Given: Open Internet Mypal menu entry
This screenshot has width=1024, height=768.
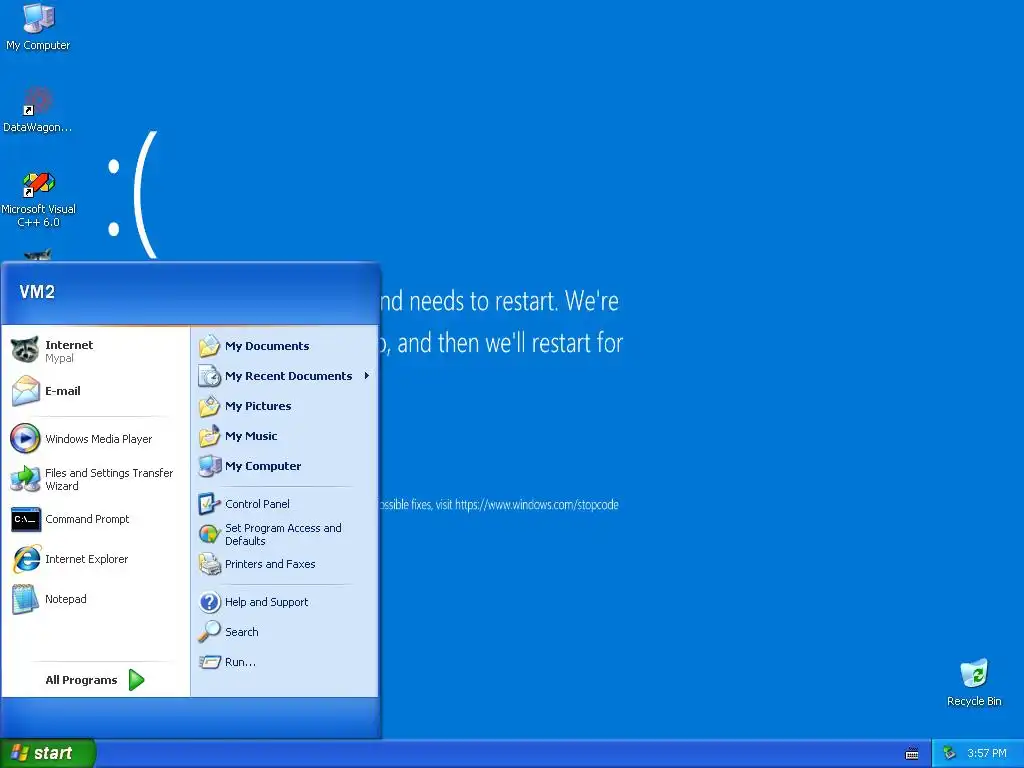Looking at the screenshot, I should 95,351.
